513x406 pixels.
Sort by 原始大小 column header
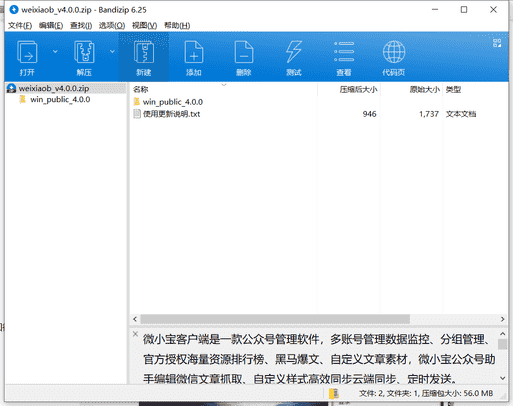pyautogui.click(x=424, y=89)
